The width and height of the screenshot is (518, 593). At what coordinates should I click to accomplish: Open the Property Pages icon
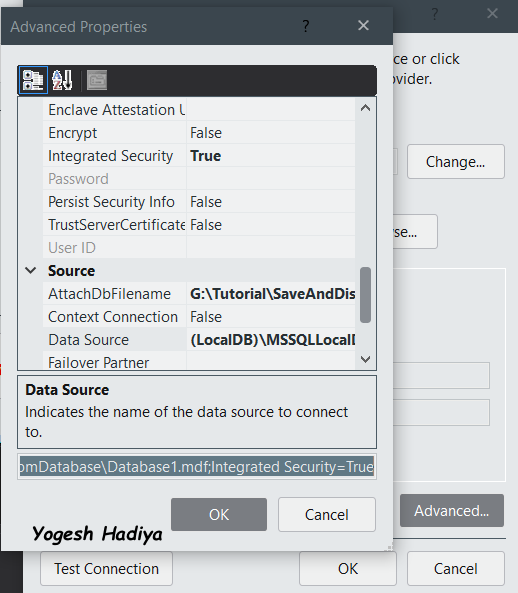(x=97, y=80)
